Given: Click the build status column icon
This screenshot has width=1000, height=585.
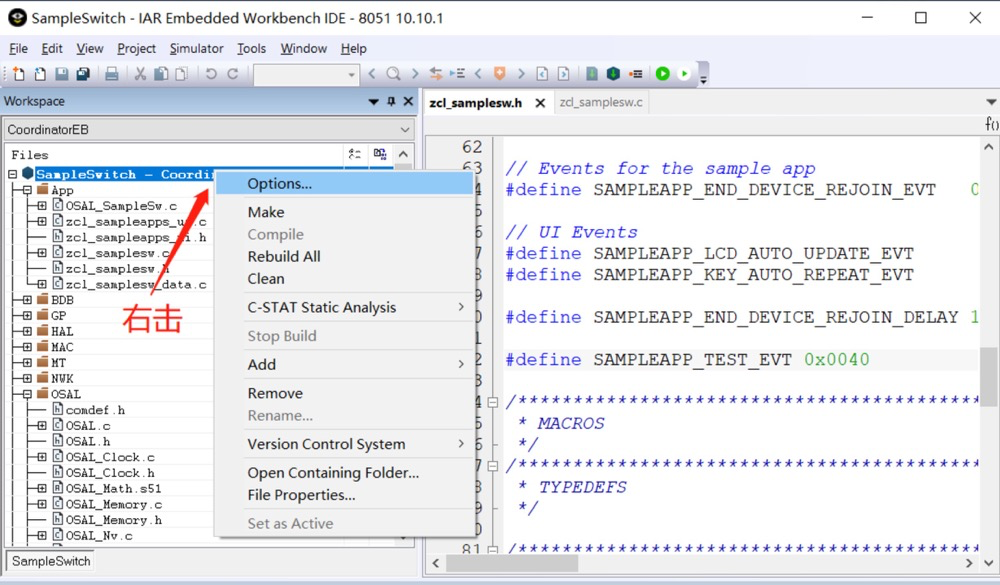Looking at the screenshot, I should click(380, 154).
